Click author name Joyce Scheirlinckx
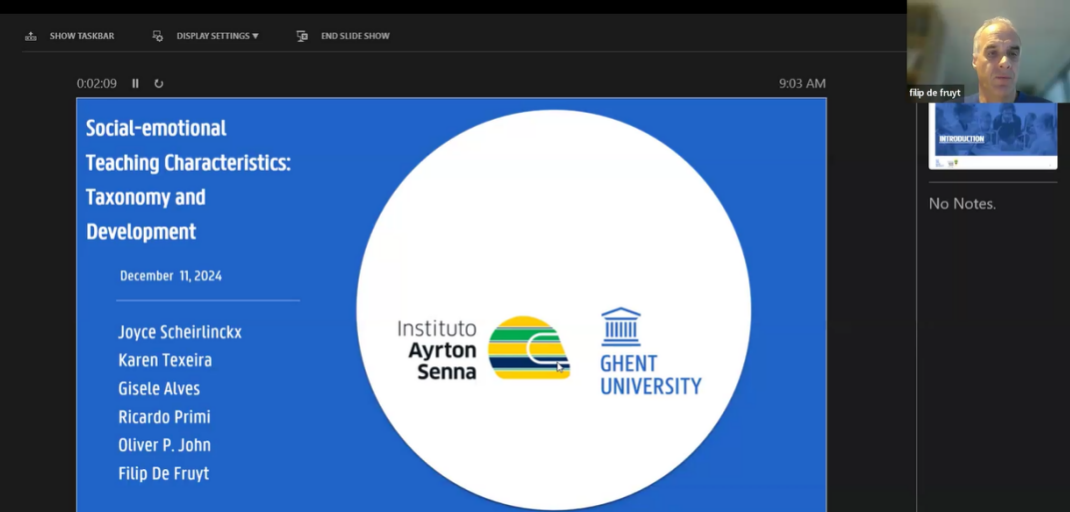This screenshot has width=1070, height=512. (179, 332)
